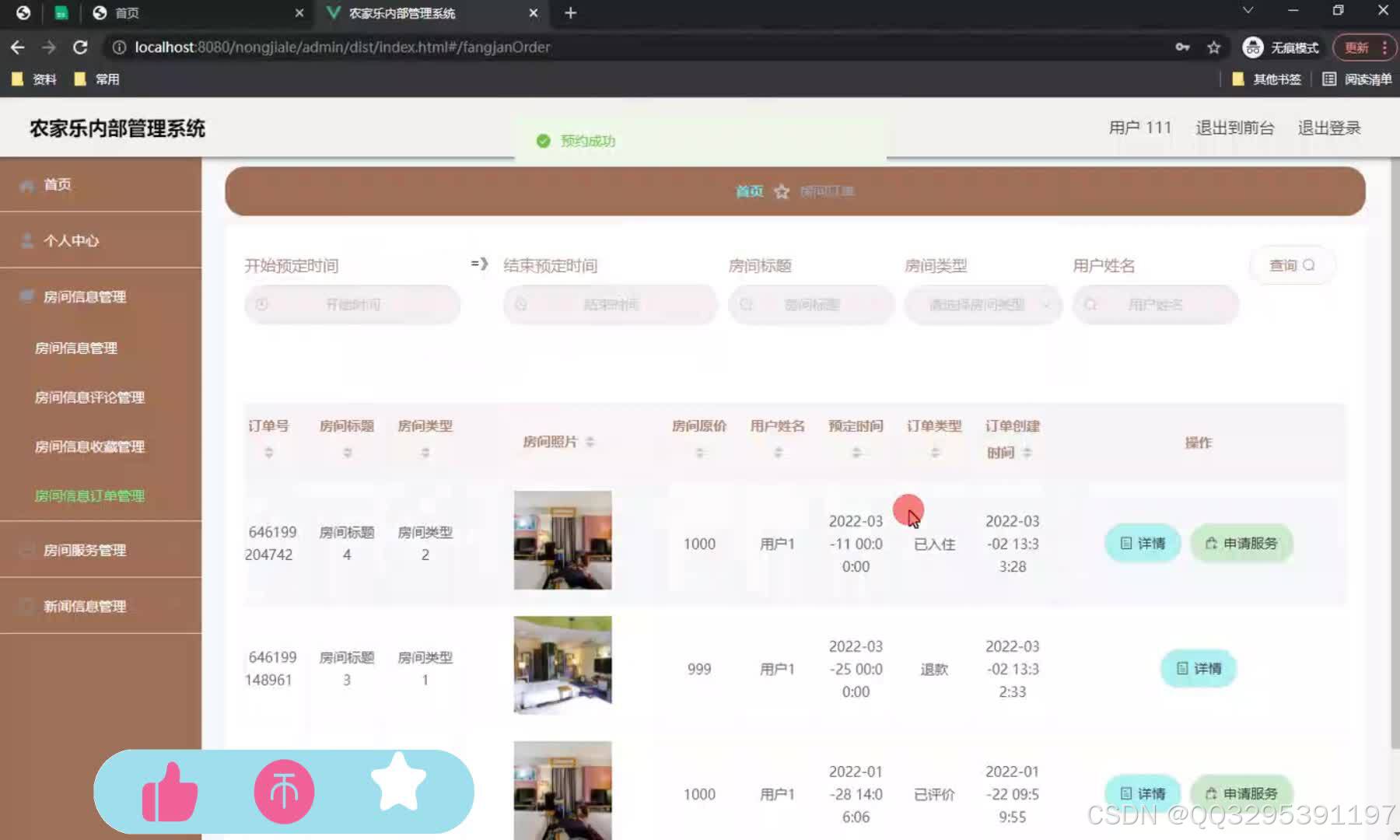Open 个人中心 in the sidebar
The image size is (1400, 840).
(x=100, y=240)
